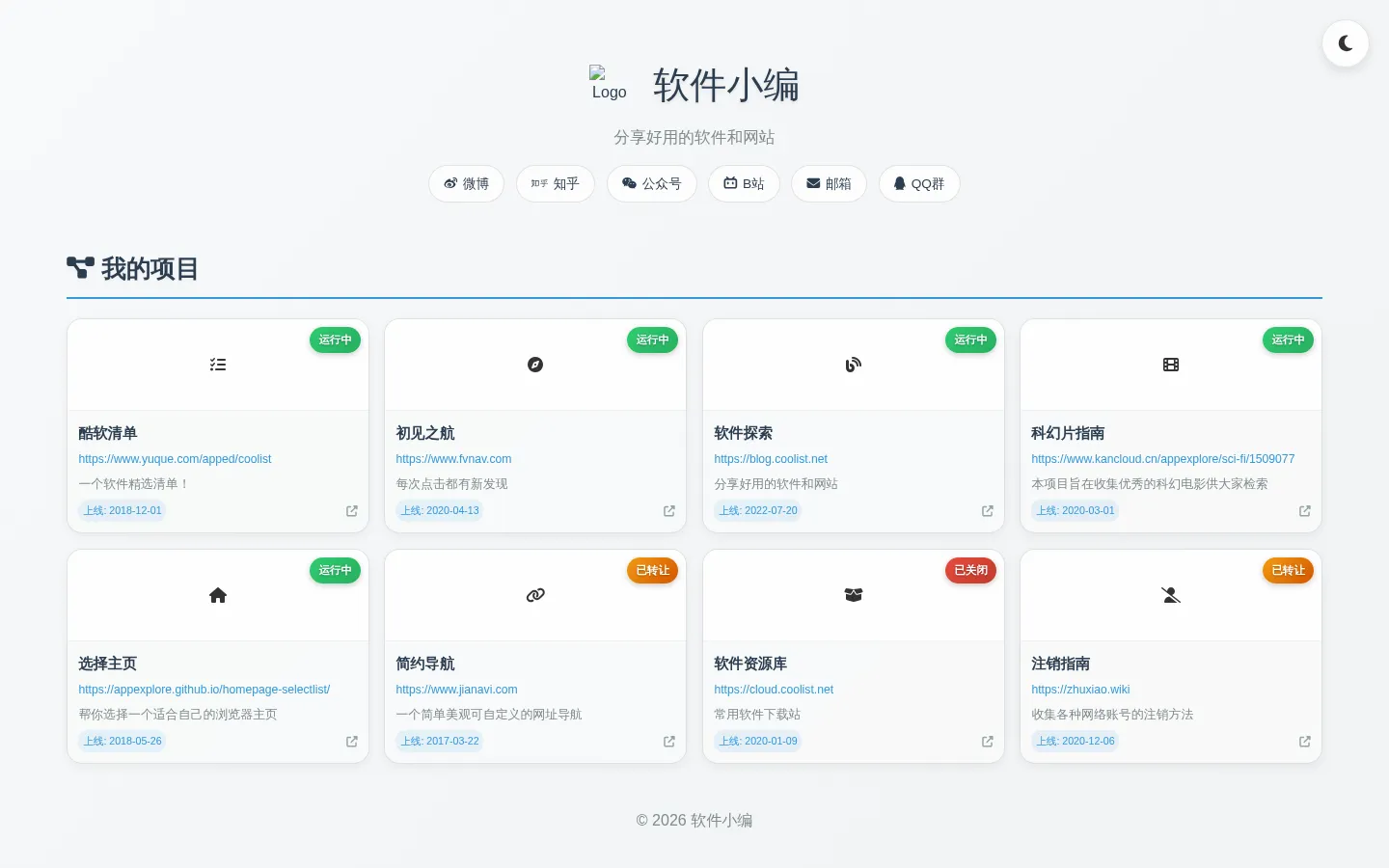
Task: Click the house icon on 选择主页 card
Action: click(x=218, y=595)
